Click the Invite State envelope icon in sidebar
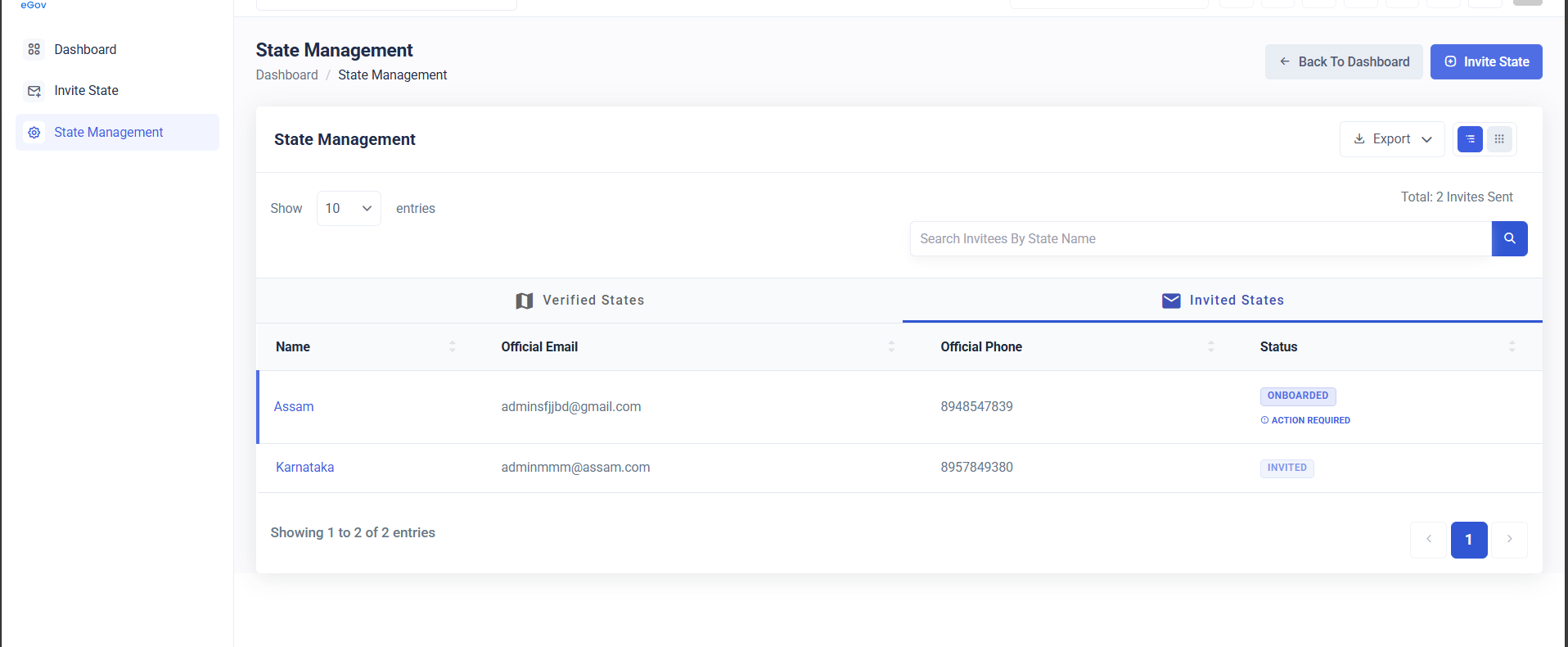 tap(34, 91)
